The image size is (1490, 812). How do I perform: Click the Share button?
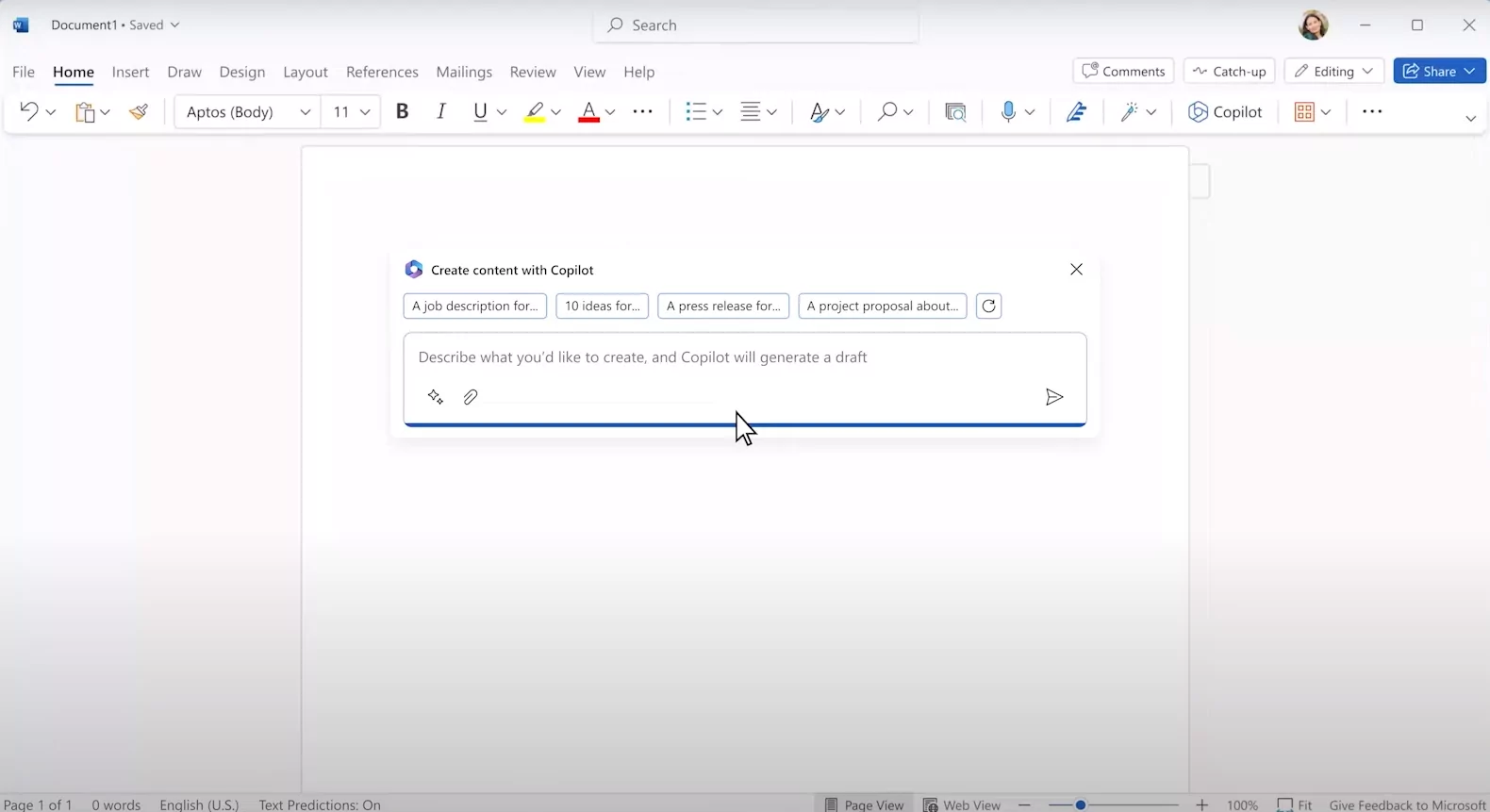[x=1440, y=71]
